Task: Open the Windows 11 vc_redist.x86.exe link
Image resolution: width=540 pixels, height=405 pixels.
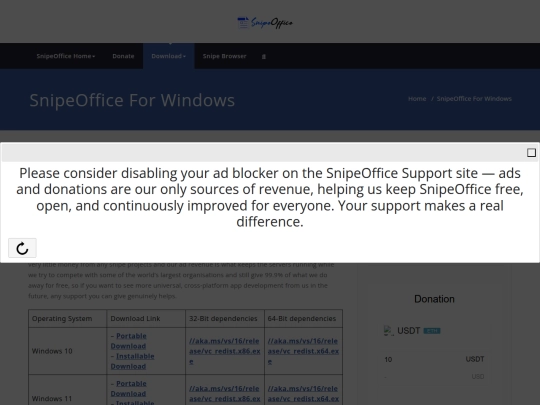Action: tap(225, 394)
